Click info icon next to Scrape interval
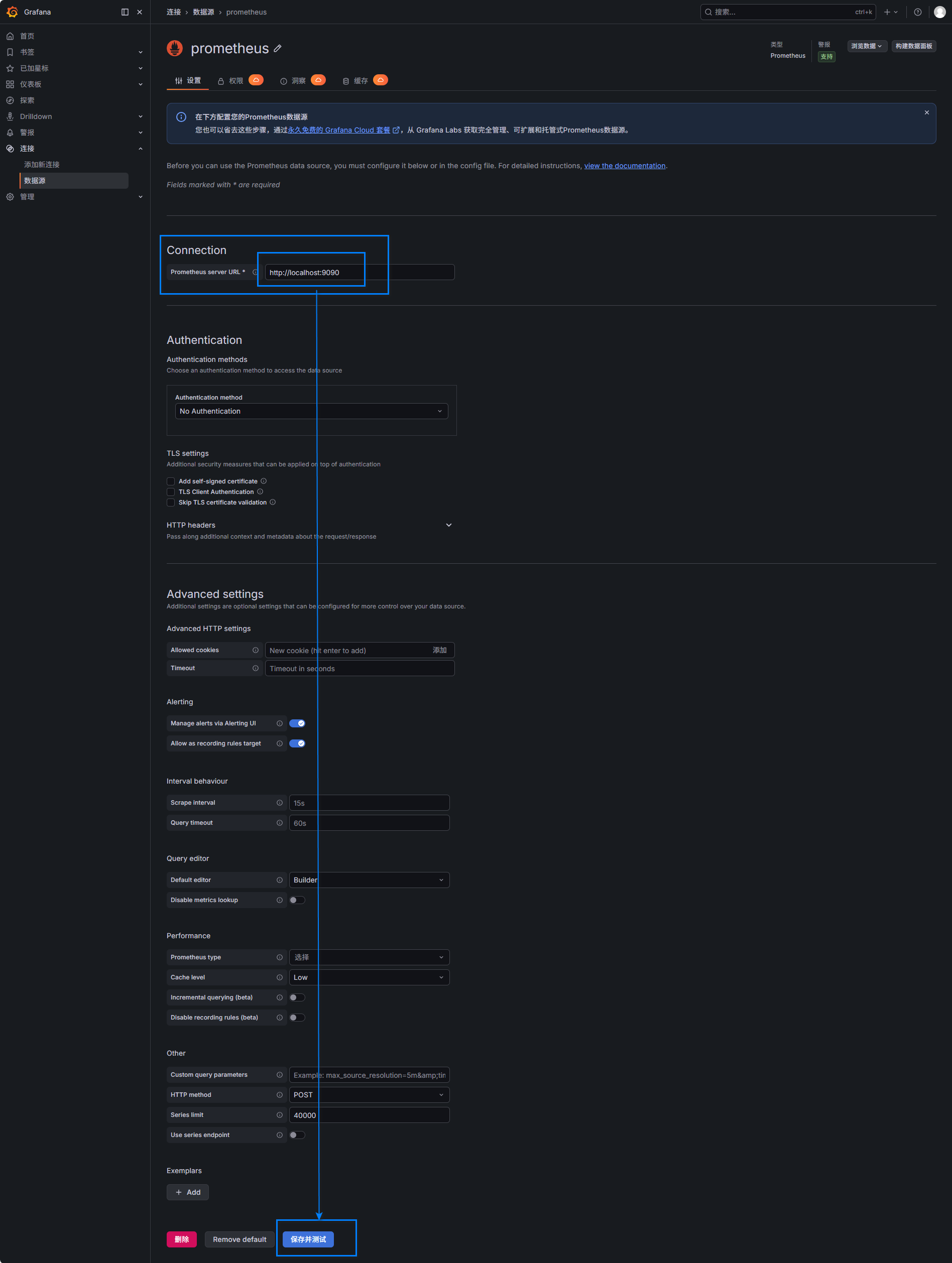Image resolution: width=952 pixels, height=1263 pixels. pos(279,803)
